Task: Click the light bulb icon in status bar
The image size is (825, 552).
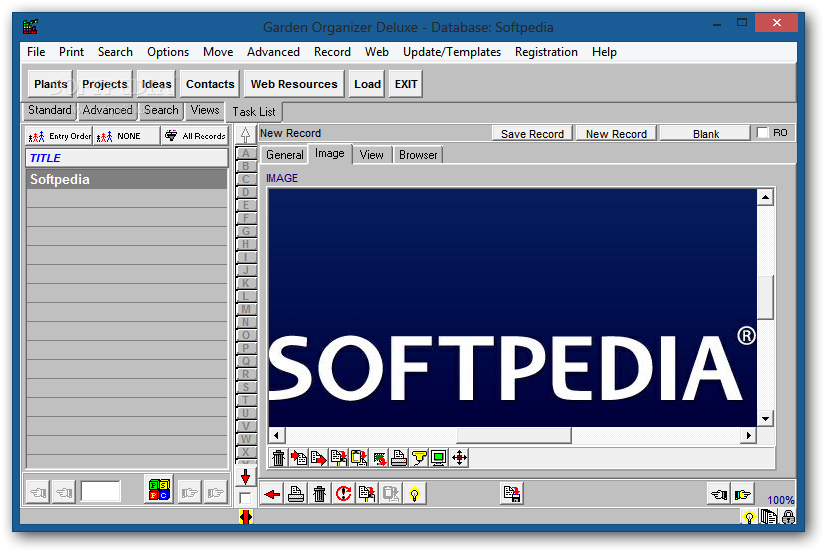Action: click(x=749, y=517)
